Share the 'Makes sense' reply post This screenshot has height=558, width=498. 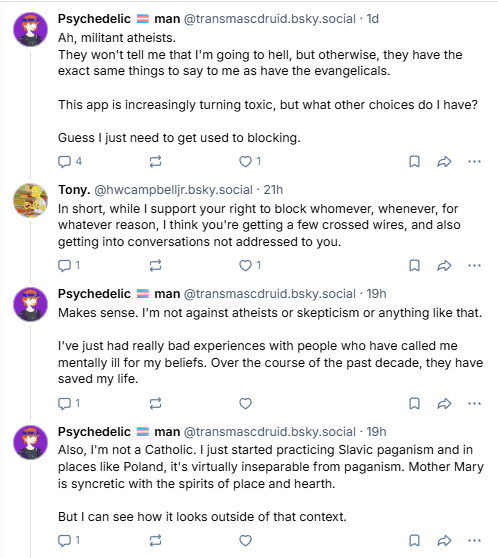coord(444,404)
